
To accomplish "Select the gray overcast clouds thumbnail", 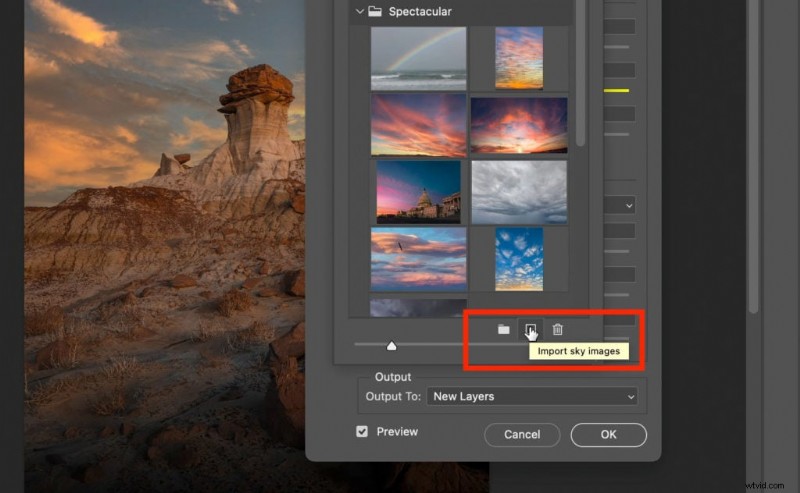I will pos(519,192).
